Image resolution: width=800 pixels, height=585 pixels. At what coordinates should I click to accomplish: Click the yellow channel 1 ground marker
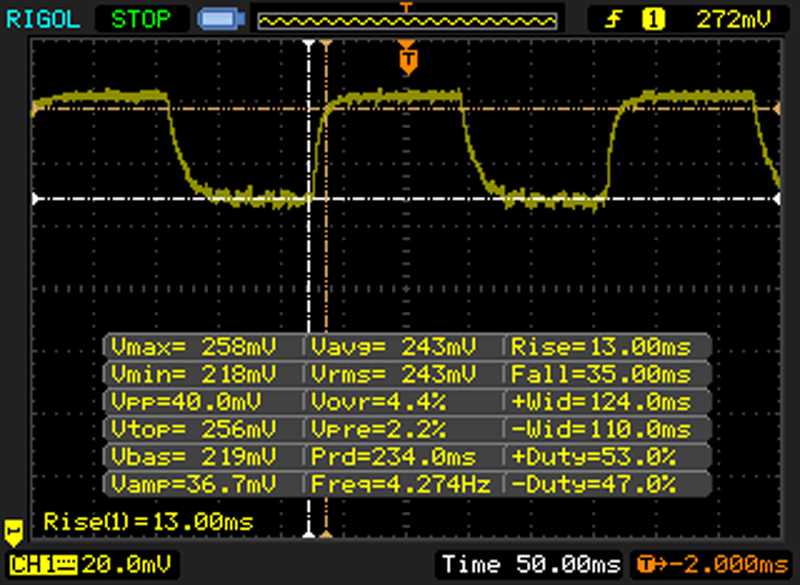(13, 532)
